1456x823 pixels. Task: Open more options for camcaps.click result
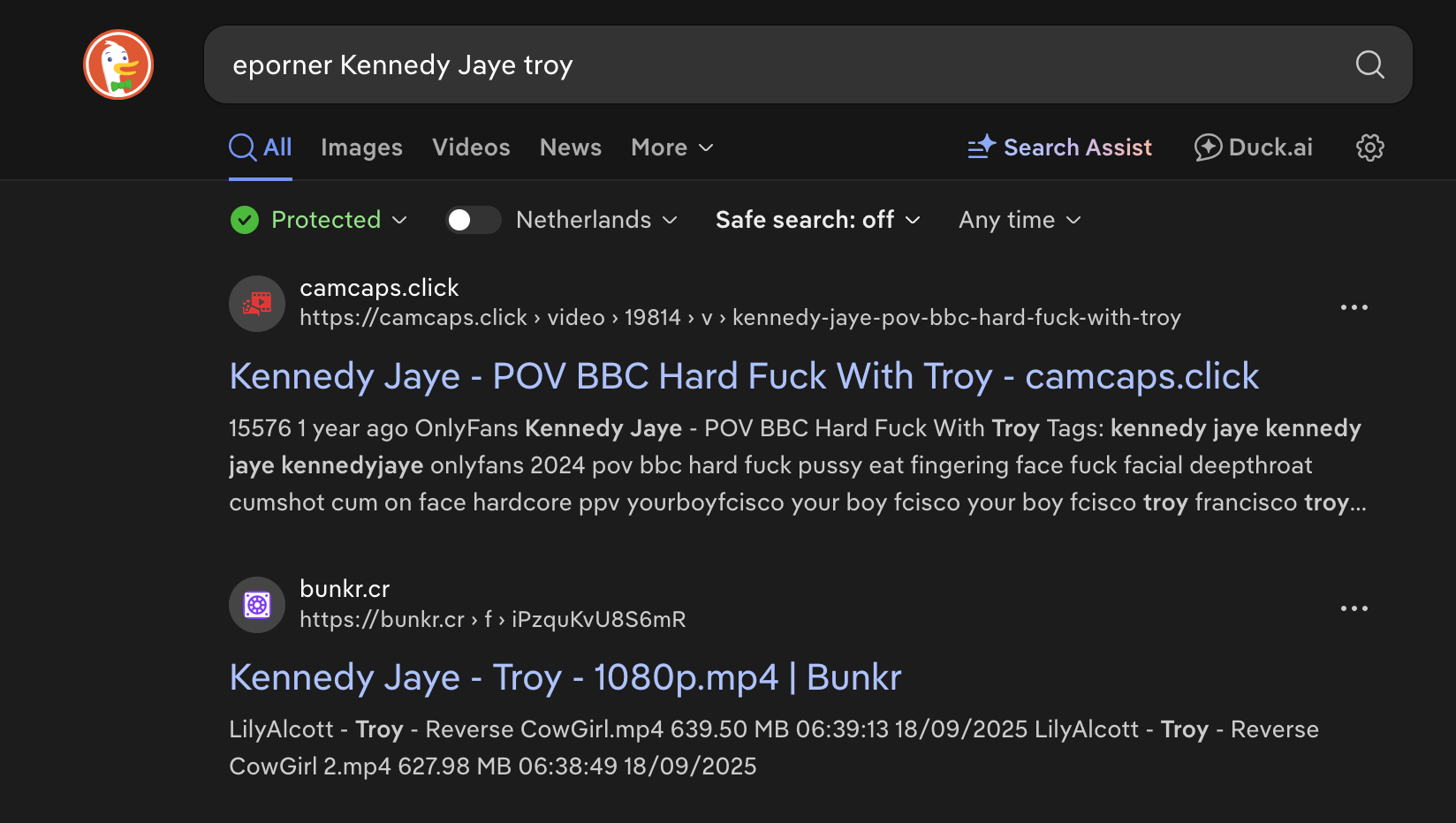click(1354, 307)
